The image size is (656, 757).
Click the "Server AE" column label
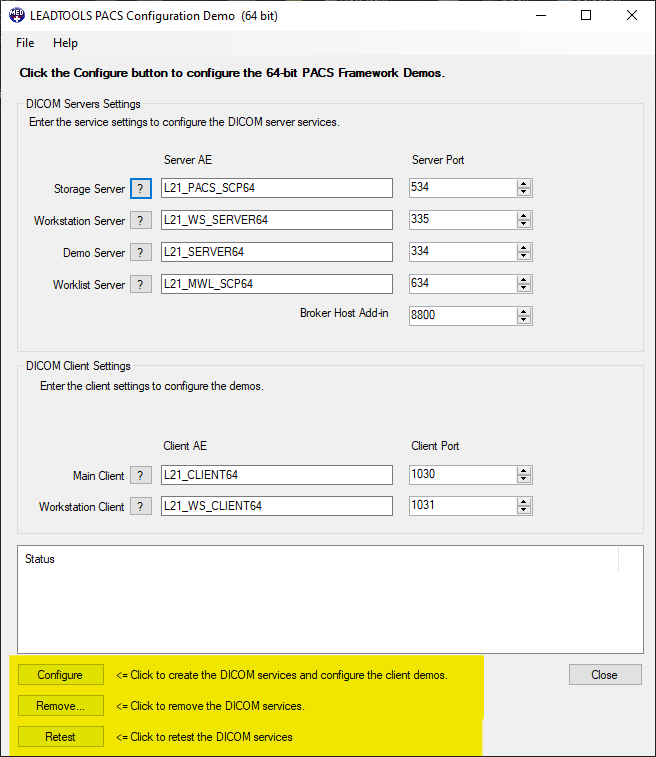(x=188, y=160)
